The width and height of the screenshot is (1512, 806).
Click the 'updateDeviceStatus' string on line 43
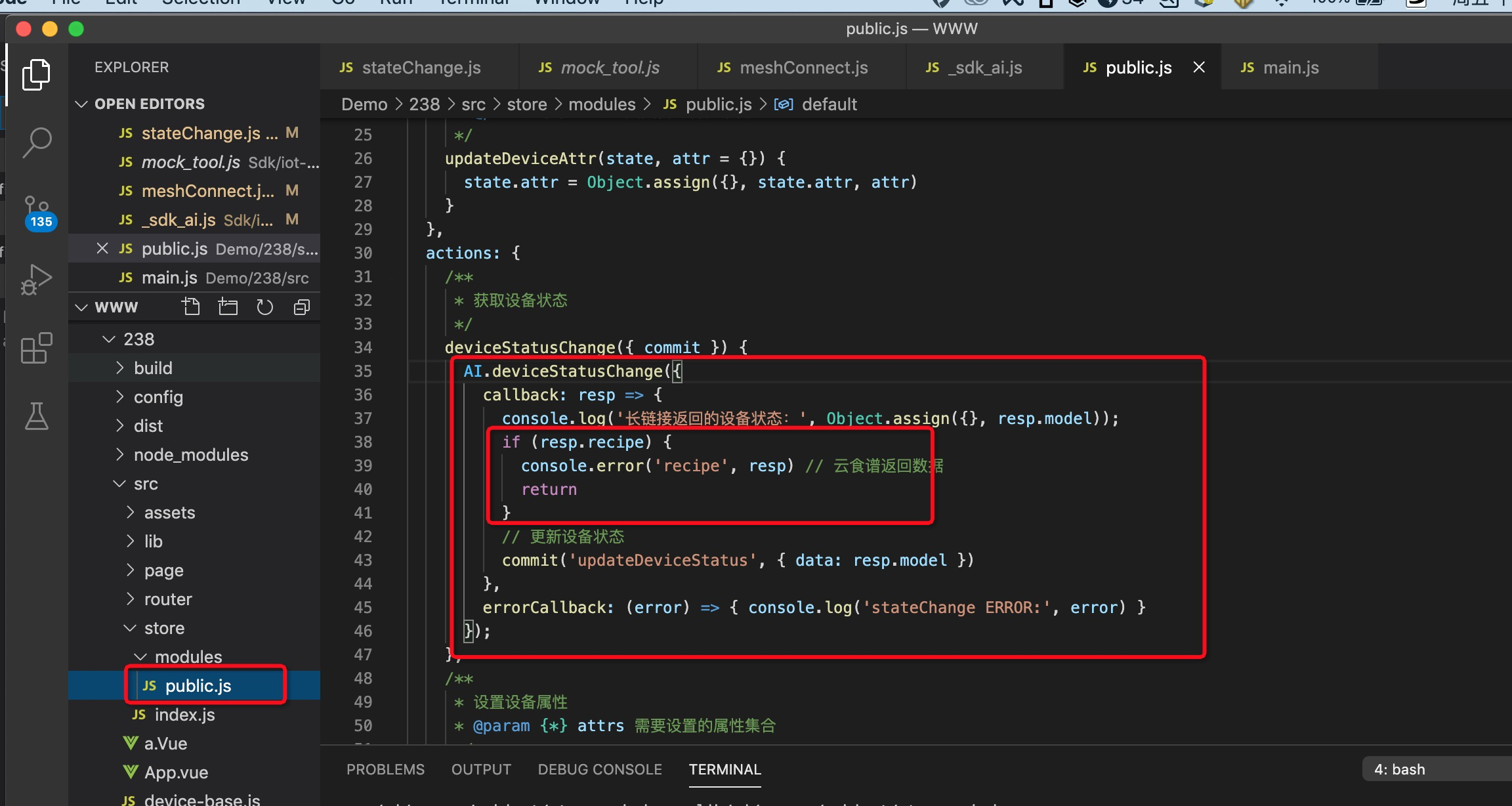point(662,560)
